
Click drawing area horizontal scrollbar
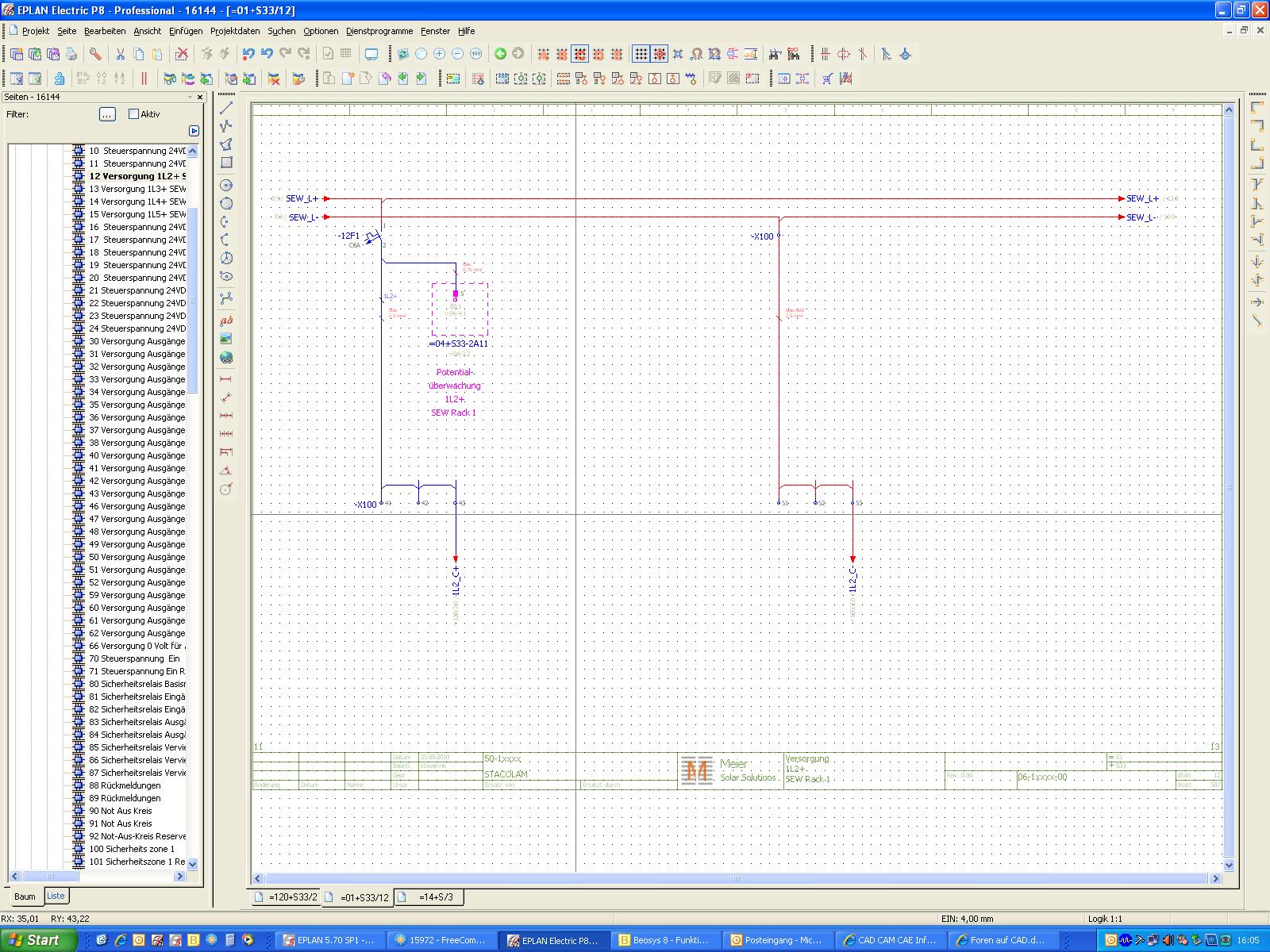click(x=737, y=878)
